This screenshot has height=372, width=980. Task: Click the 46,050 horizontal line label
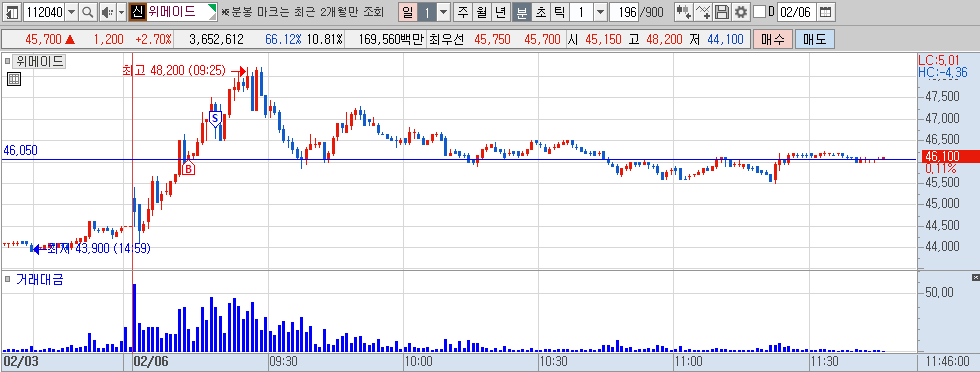click(21, 150)
